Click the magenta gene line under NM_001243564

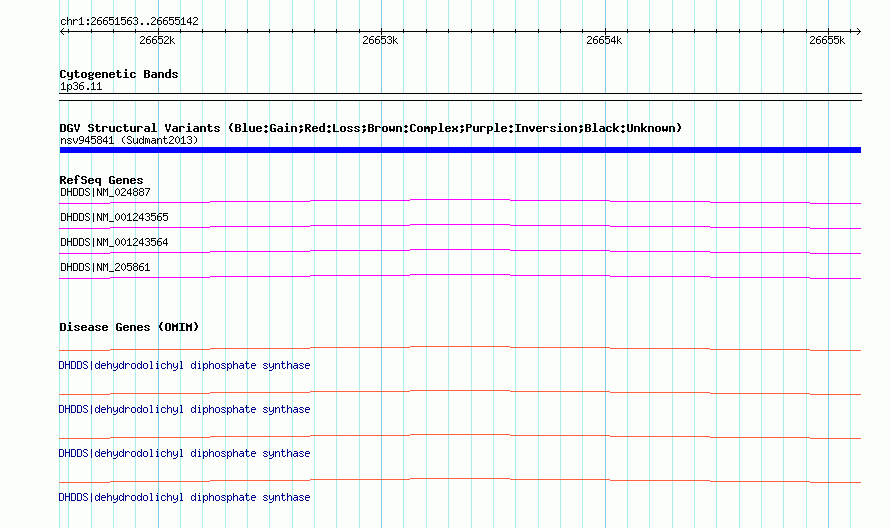click(x=460, y=251)
